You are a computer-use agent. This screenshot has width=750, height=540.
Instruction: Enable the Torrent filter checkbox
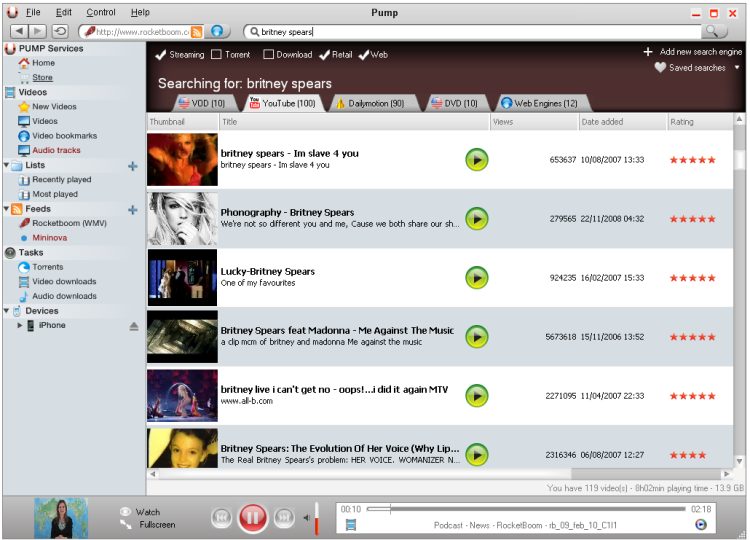[x=216, y=55]
